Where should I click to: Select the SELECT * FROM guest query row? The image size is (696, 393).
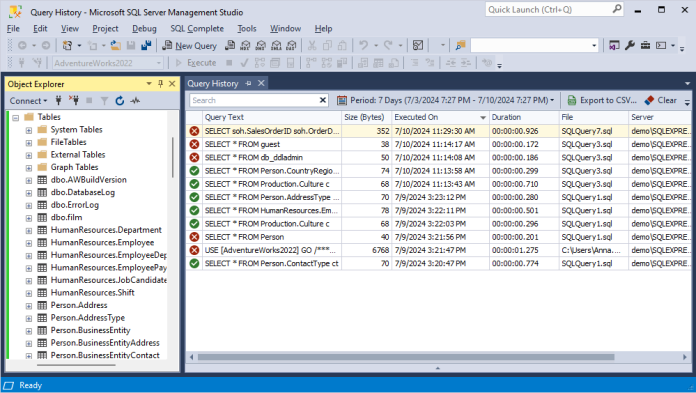coord(438,144)
